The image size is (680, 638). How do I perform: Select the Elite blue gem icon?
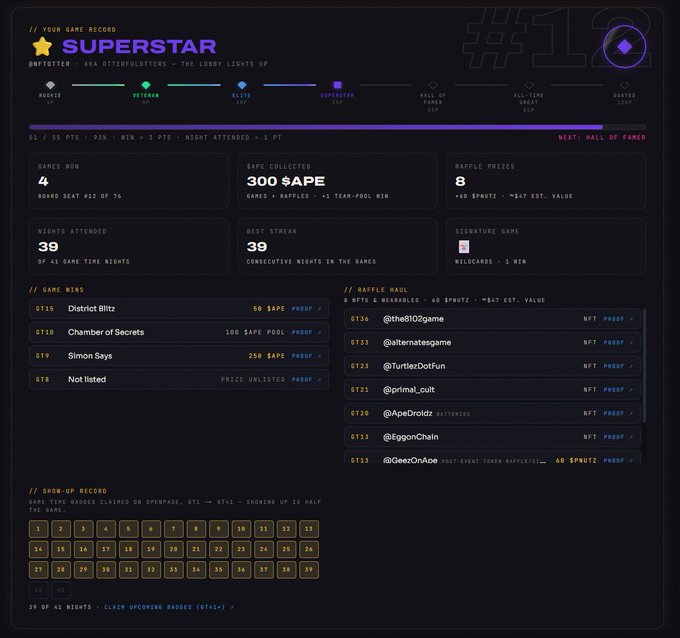click(x=242, y=85)
